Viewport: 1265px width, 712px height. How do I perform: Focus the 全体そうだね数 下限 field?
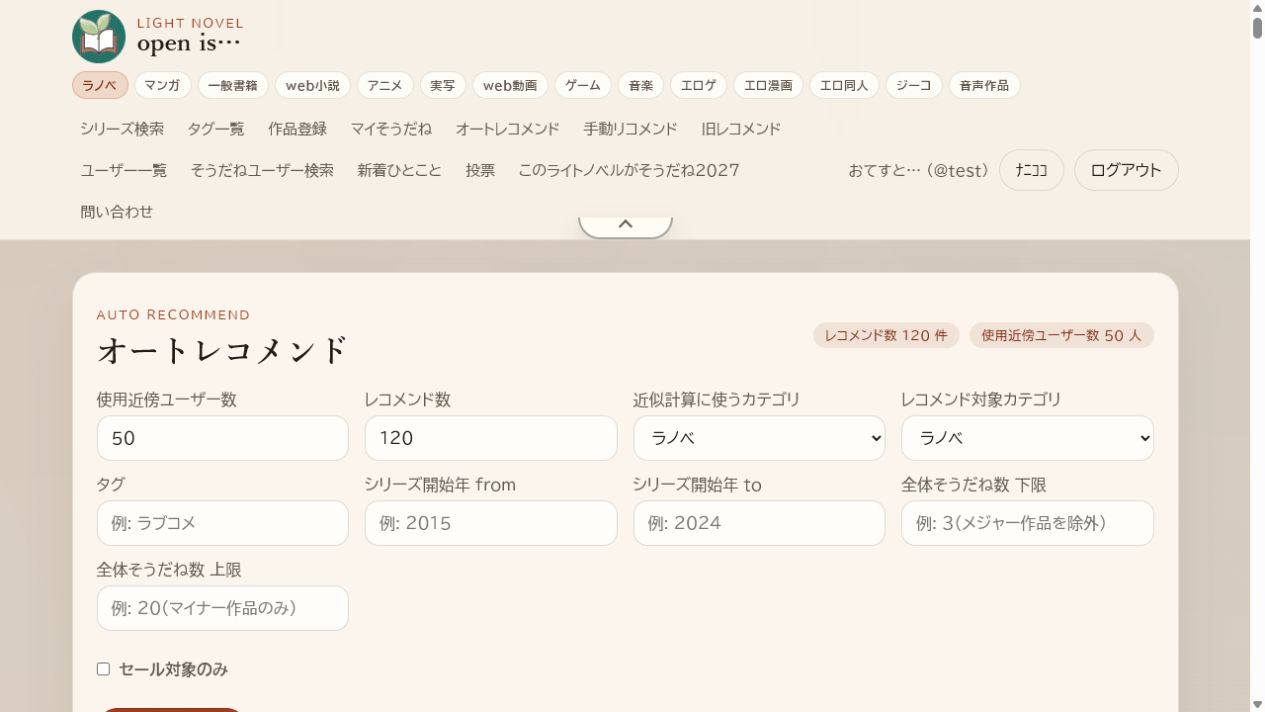tap(1027, 523)
